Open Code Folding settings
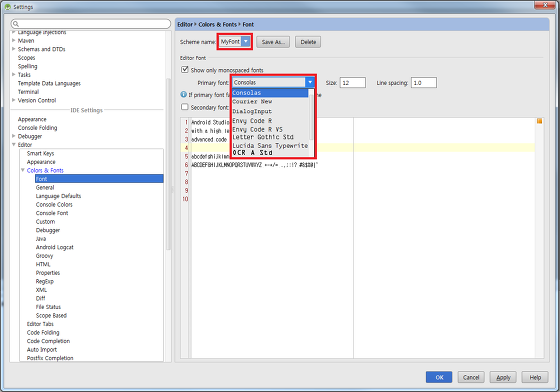The image size is (560, 392). click(43, 333)
